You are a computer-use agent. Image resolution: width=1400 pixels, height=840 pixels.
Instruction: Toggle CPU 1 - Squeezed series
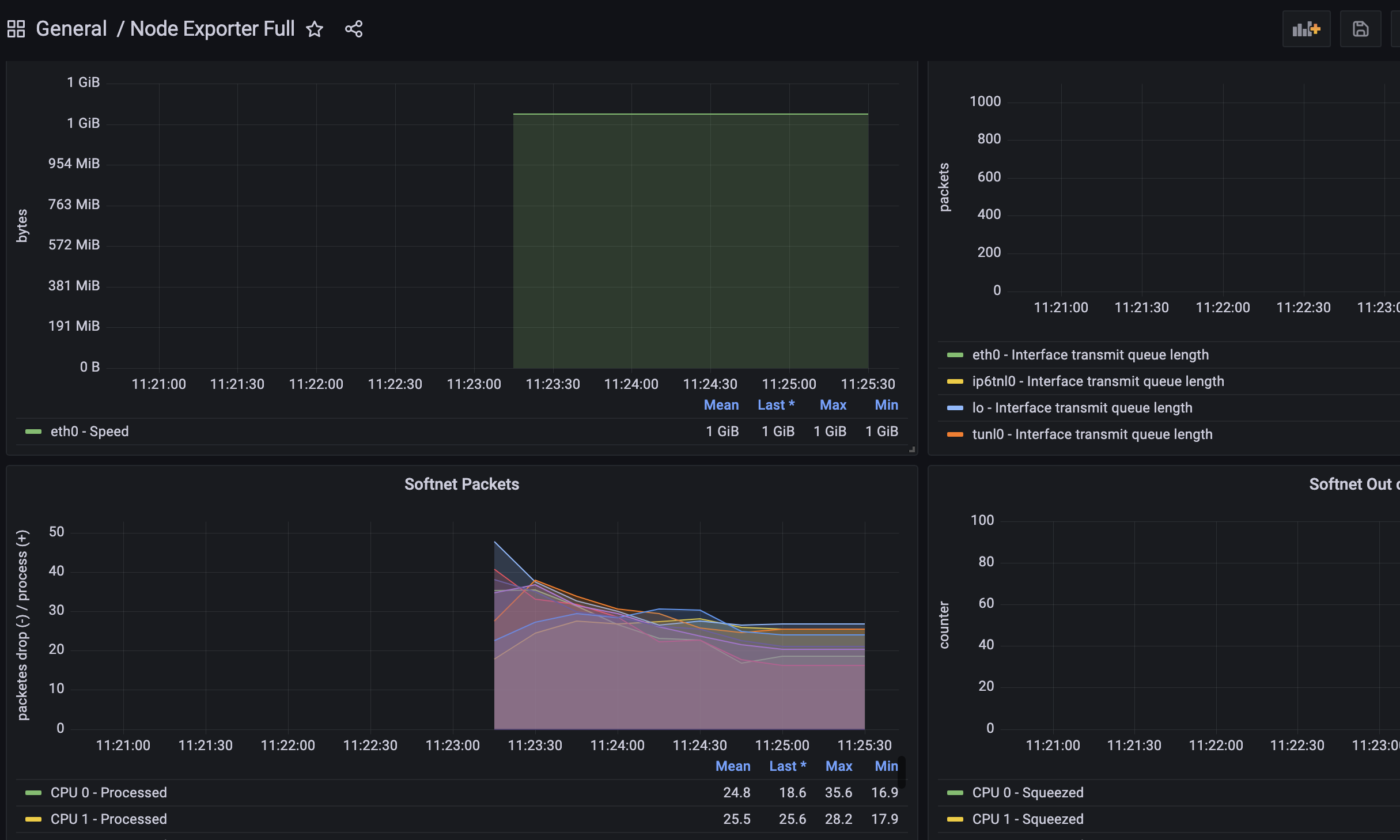[x=1028, y=819]
